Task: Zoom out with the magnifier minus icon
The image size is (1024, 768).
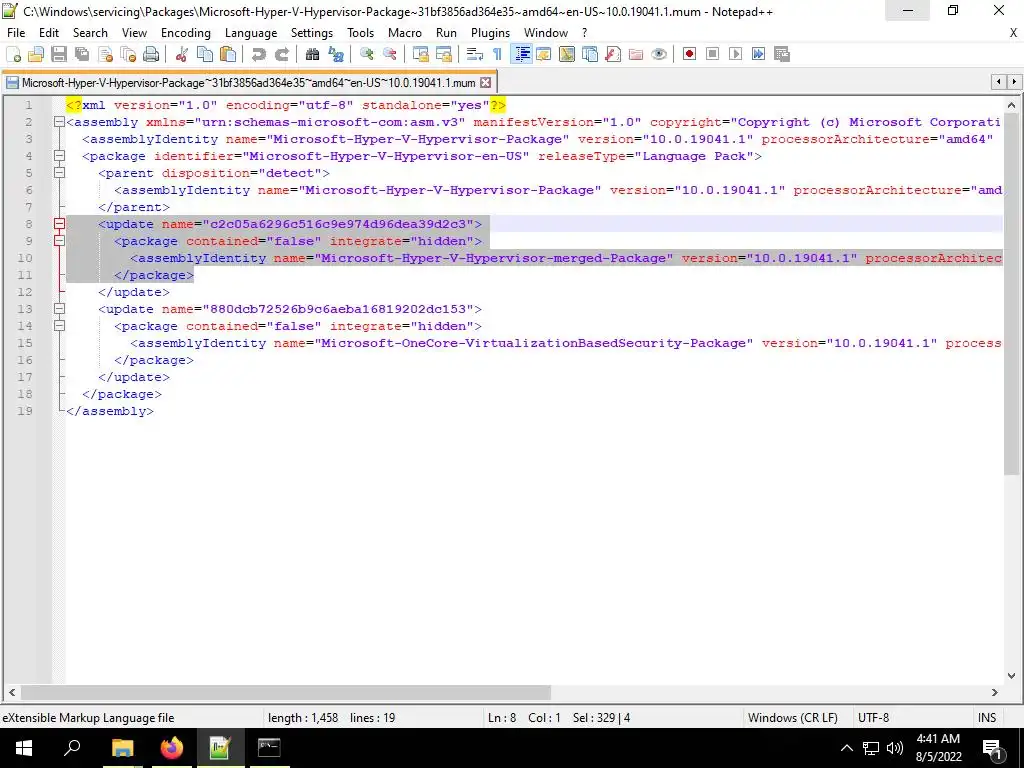Action: (389, 54)
